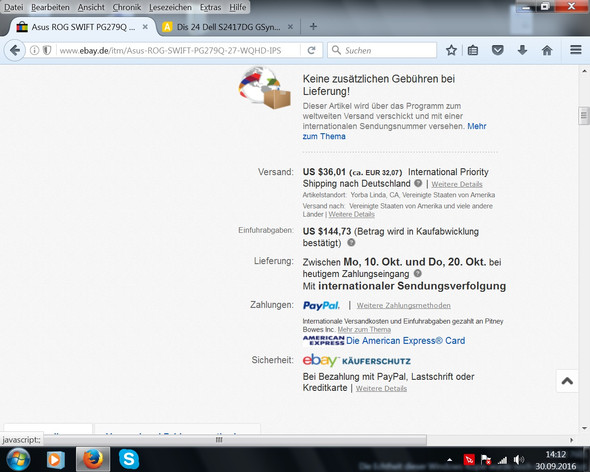
Task: Open the network signal tray icon
Action: point(502,460)
